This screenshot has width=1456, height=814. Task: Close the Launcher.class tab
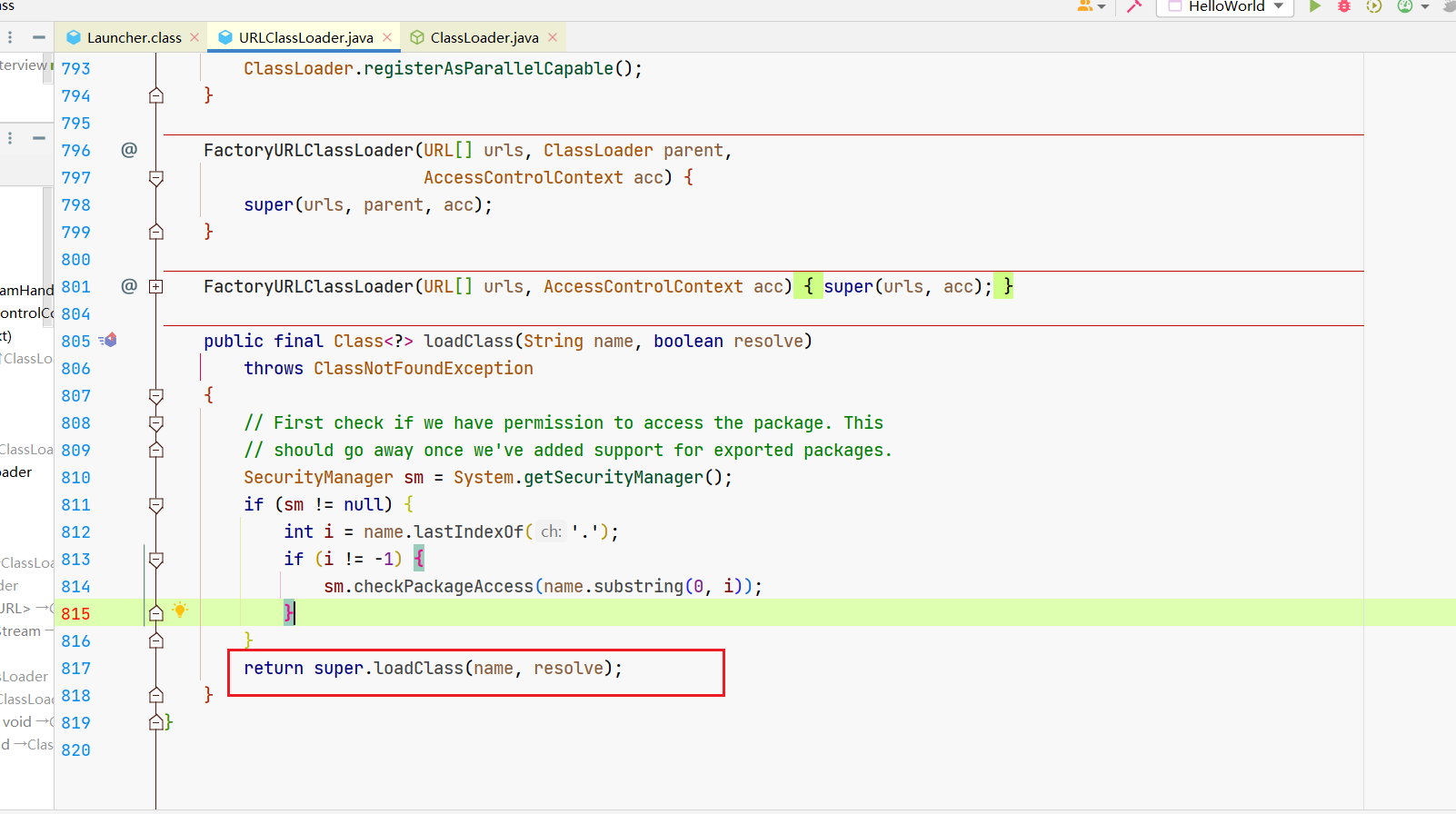pos(194,37)
